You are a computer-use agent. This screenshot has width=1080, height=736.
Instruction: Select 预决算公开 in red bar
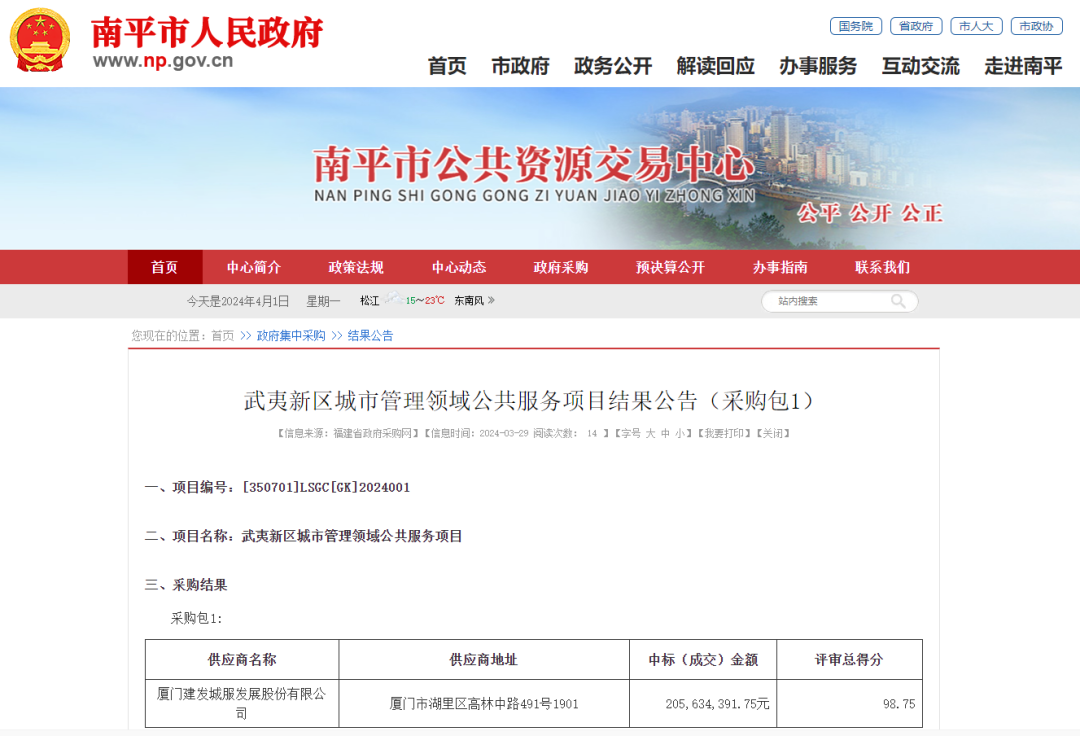670,267
